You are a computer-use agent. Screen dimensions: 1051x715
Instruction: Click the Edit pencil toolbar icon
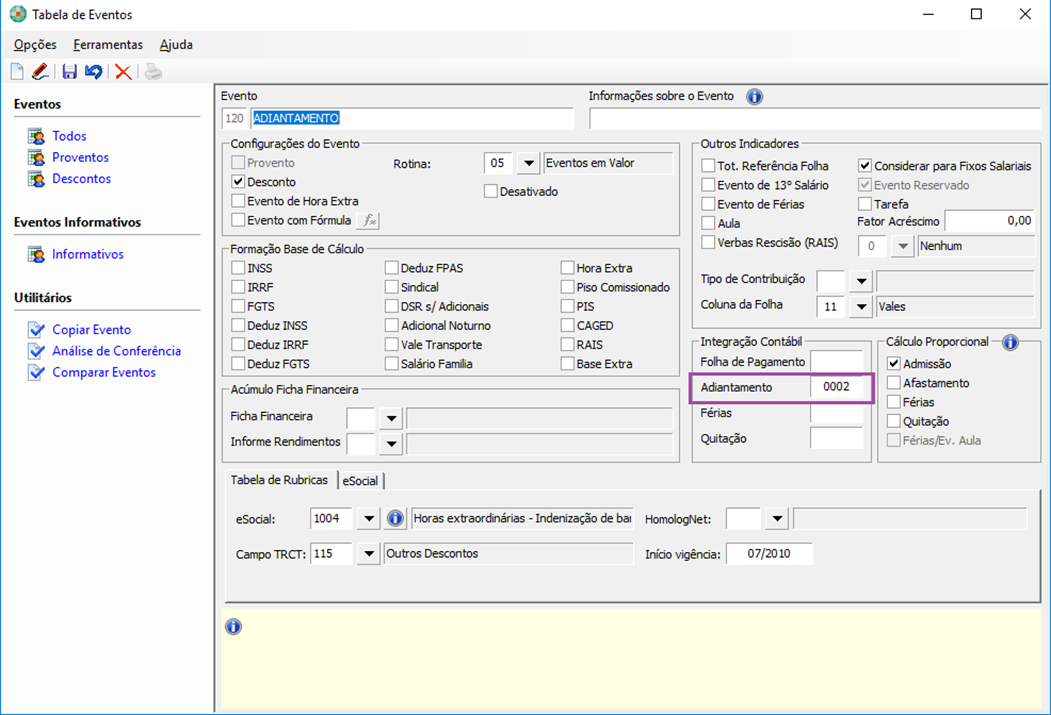point(40,71)
